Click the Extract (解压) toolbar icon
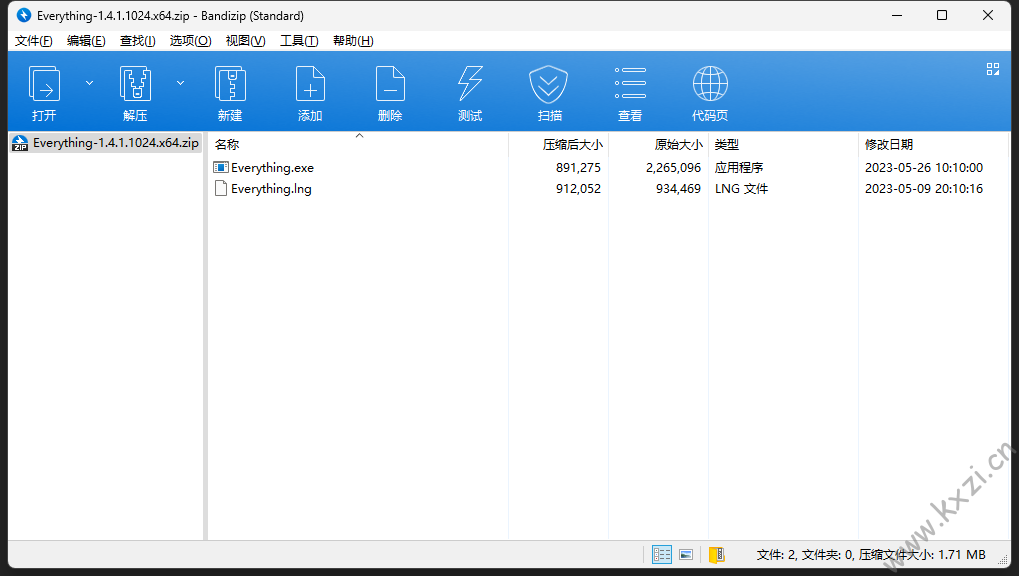The width and height of the screenshot is (1019, 576). pyautogui.click(x=135, y=84)
